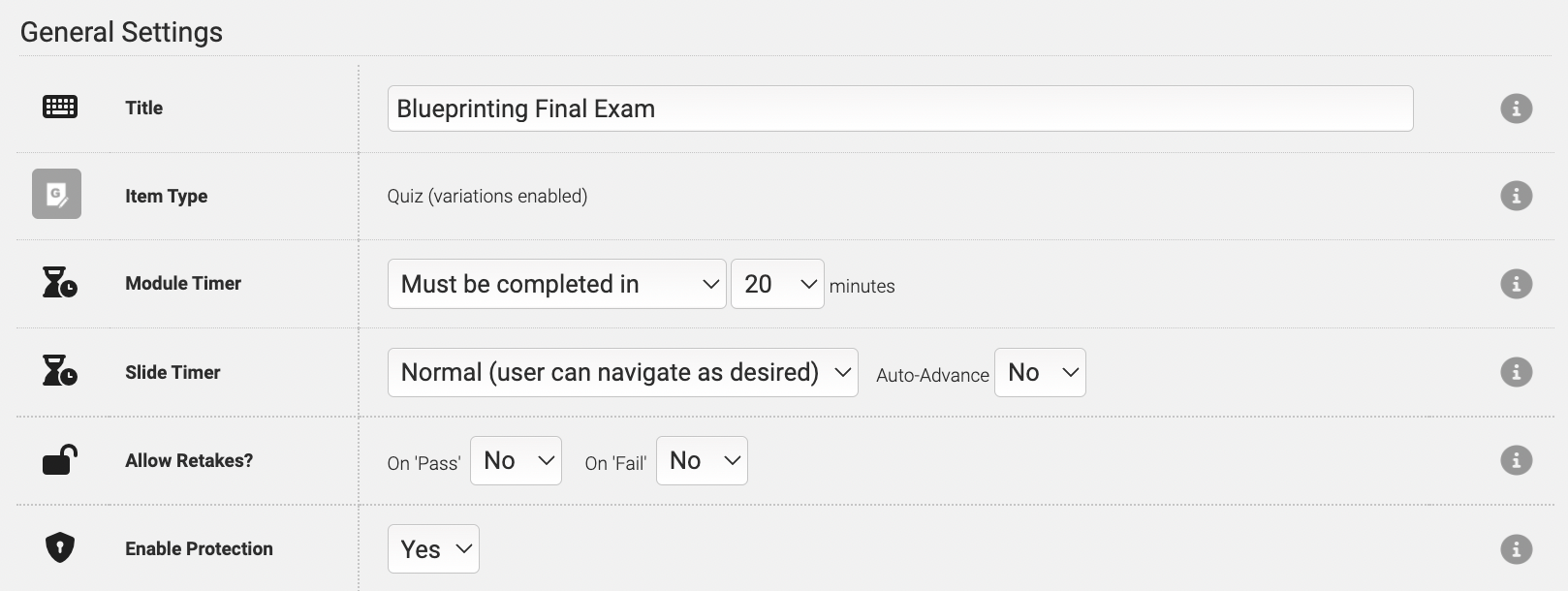Click the unlocked padlock retakes icon
The width and height of the screenshot is (1568, 591).
coord(60,459)
